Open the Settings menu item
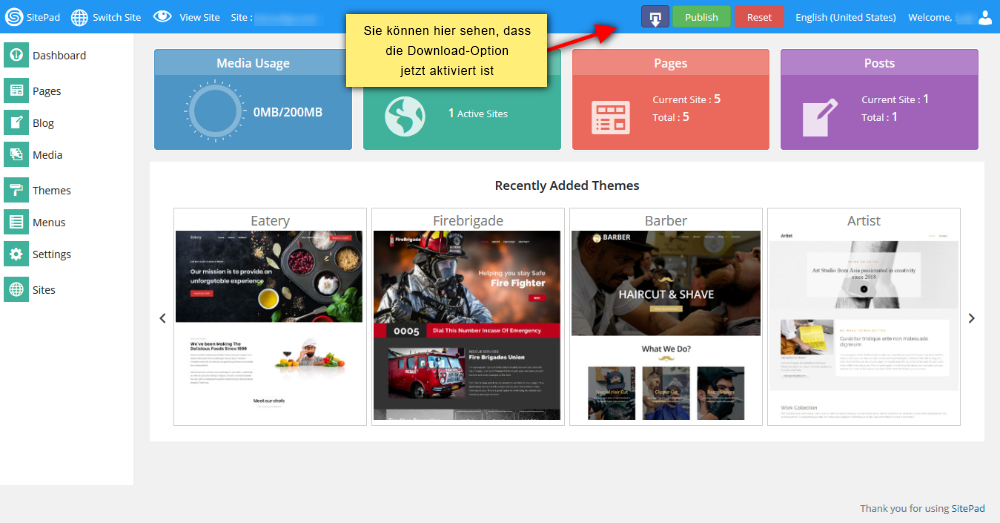 pos(52,254)
